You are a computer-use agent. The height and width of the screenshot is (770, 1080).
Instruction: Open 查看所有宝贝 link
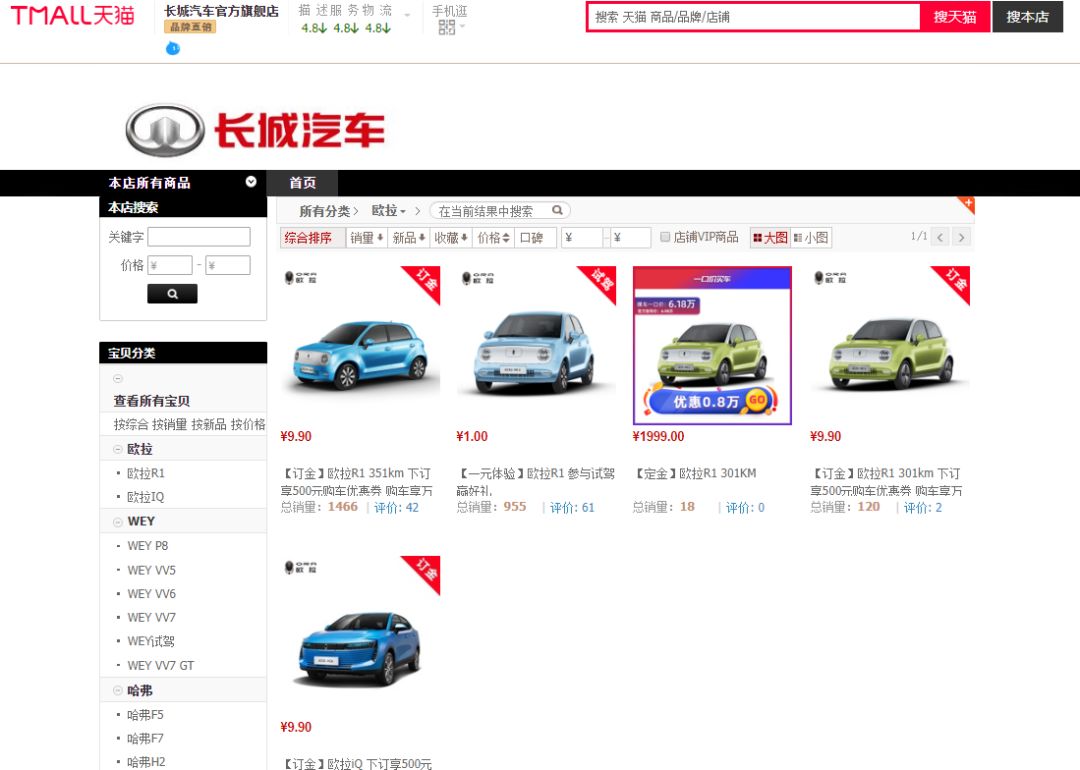(x=152, y=401)
